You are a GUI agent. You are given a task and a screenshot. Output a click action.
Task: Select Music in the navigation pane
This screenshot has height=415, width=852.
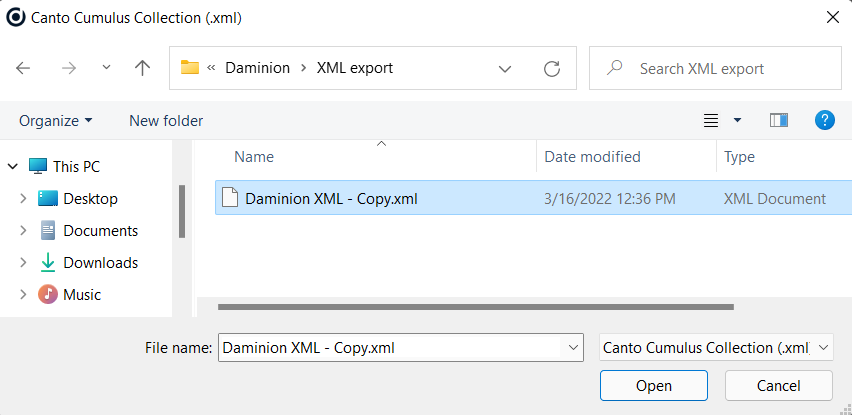point(82,294)
